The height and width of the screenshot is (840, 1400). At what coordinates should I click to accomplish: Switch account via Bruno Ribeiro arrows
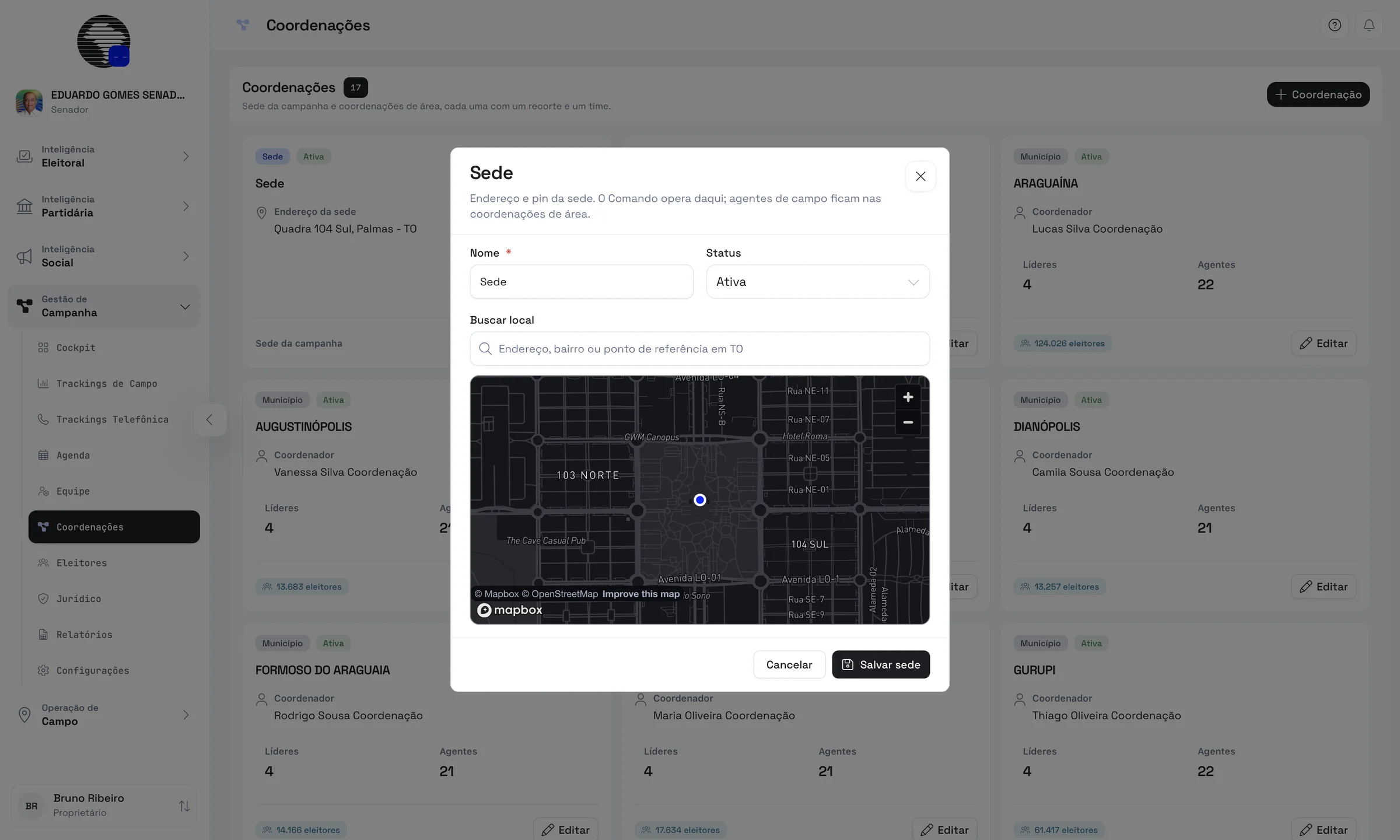pyautogui.click(x=184, y=806)
